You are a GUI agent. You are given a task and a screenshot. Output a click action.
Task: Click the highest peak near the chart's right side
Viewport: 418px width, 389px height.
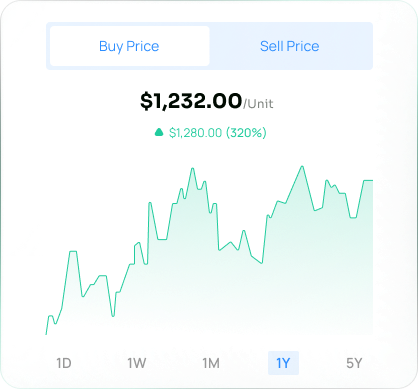302,166
